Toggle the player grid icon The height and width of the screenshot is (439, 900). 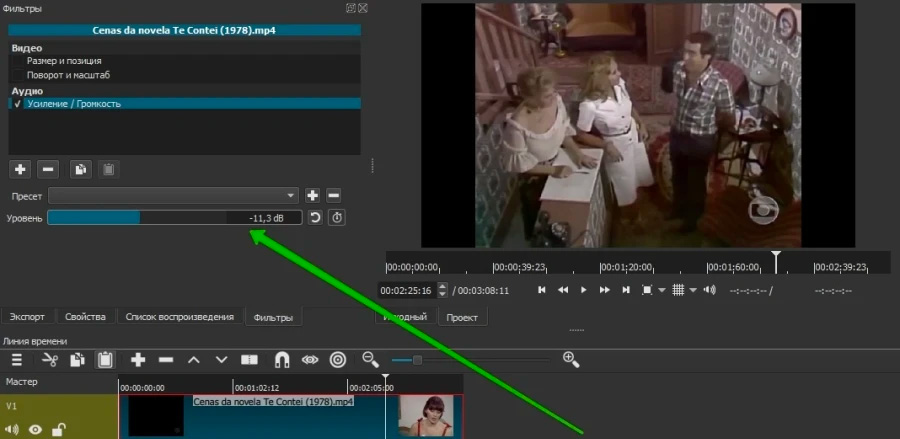(x=678, y=290)
